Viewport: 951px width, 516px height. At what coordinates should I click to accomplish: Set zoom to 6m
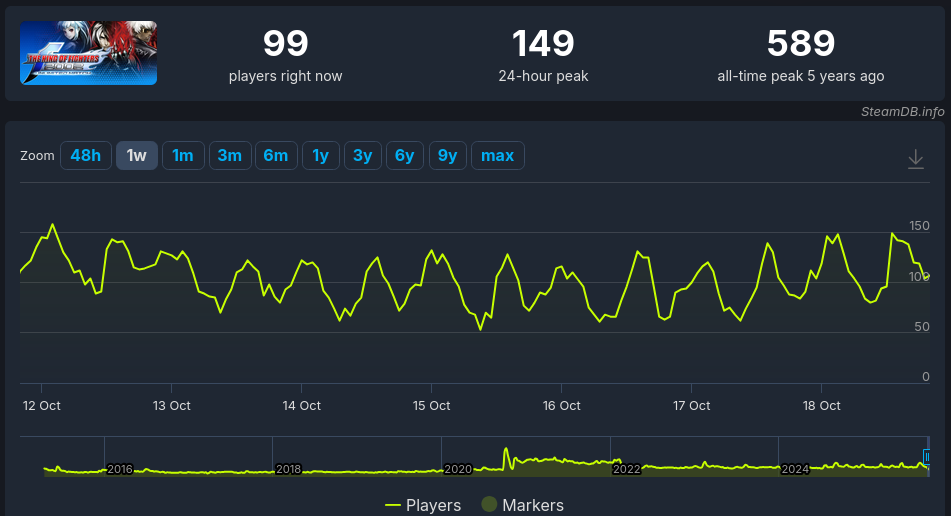pyautogui.click(x=276, y=155)
